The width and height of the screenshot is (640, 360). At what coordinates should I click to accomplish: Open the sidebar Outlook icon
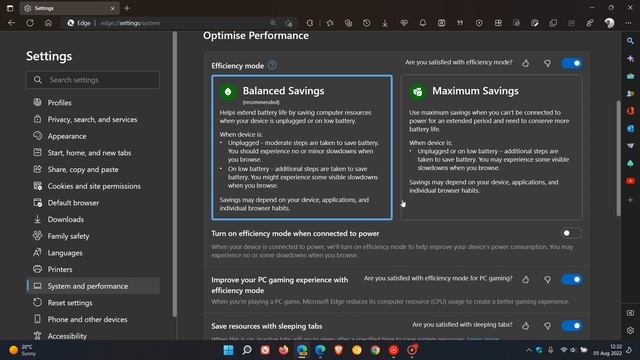(630, 128)
